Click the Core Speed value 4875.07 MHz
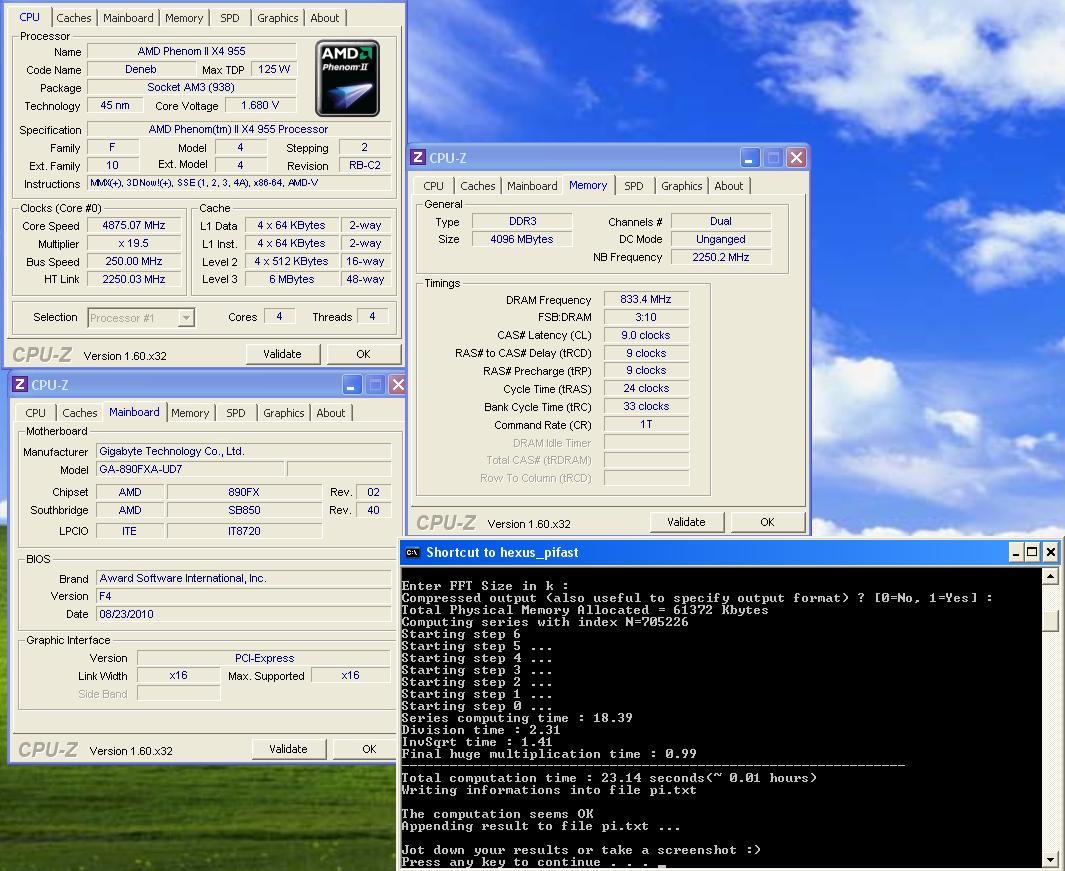 (x=134, y=226)
